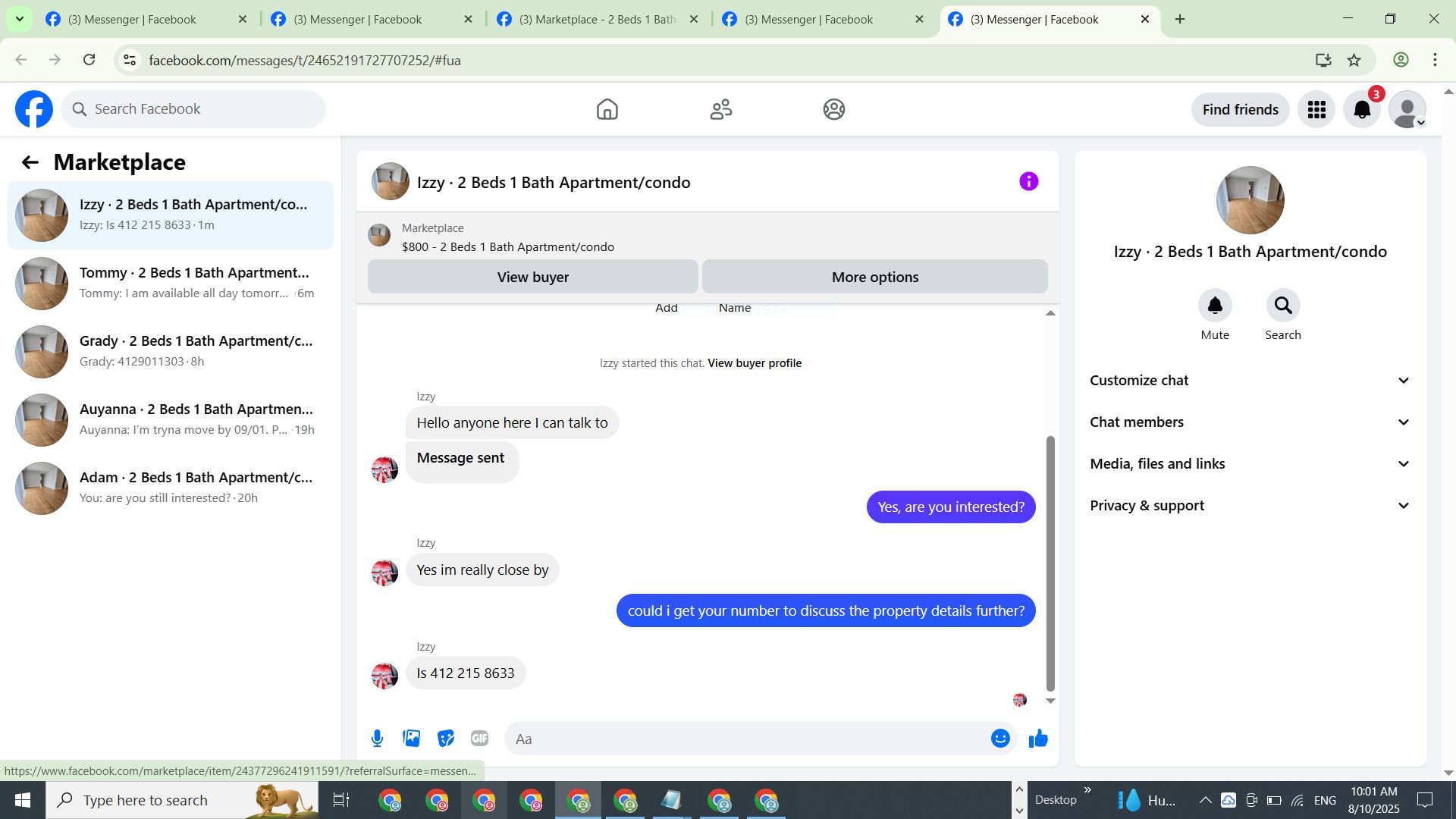Viewport: 1456px width, 819px height.
Task: Click Find friends button
Action: point(1240,109)
